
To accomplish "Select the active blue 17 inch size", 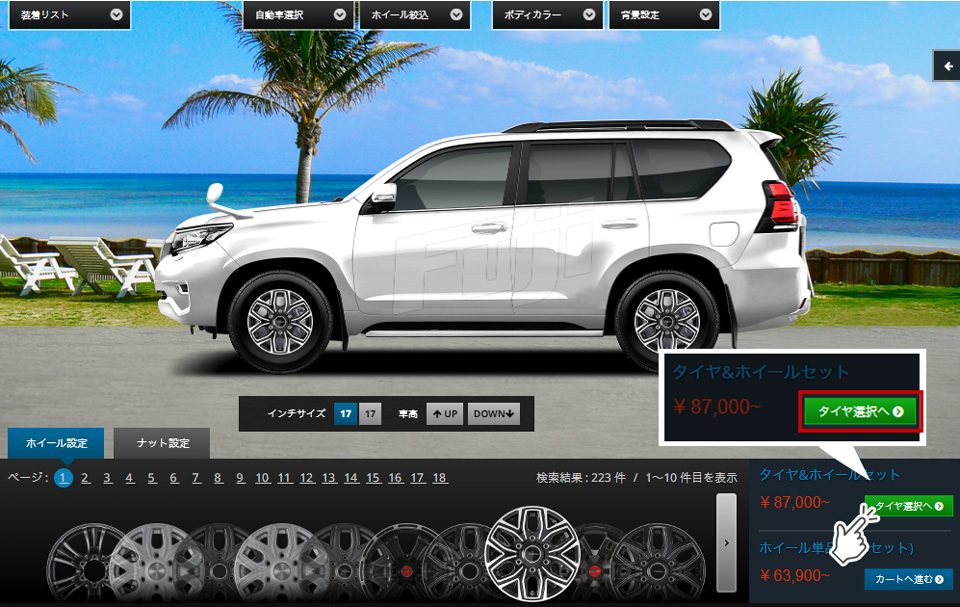I will tap(345, 413).
